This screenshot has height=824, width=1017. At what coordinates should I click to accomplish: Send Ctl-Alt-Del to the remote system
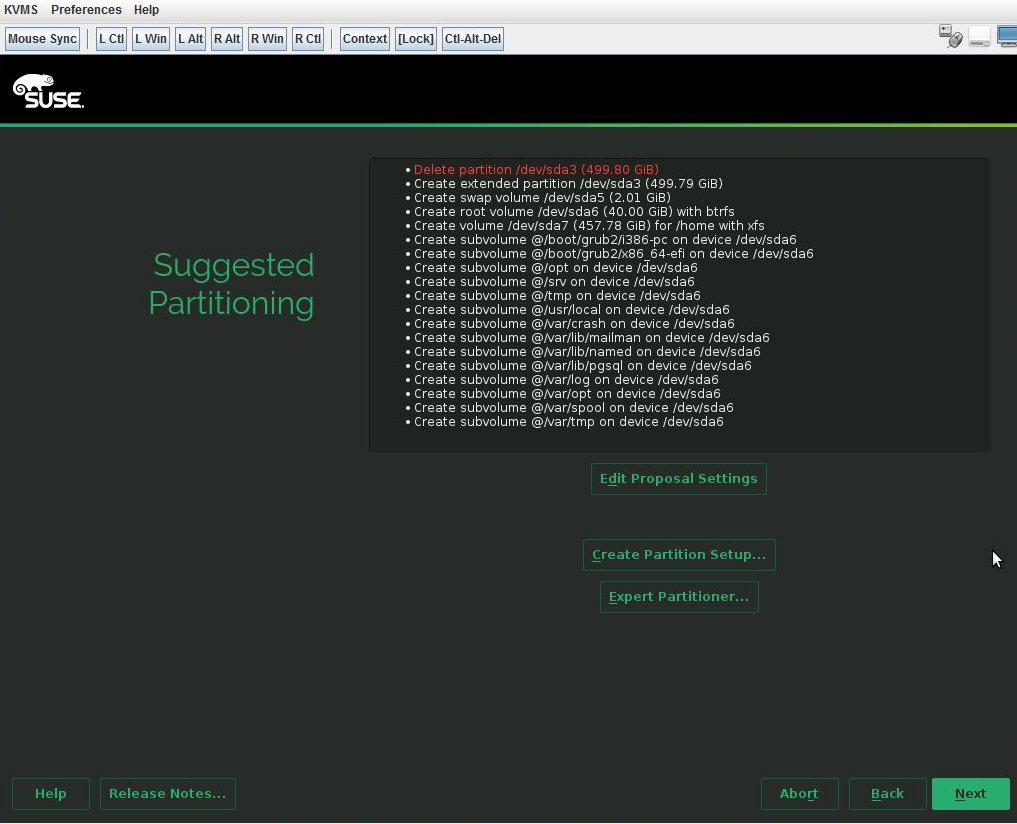(x=472, y=38)
